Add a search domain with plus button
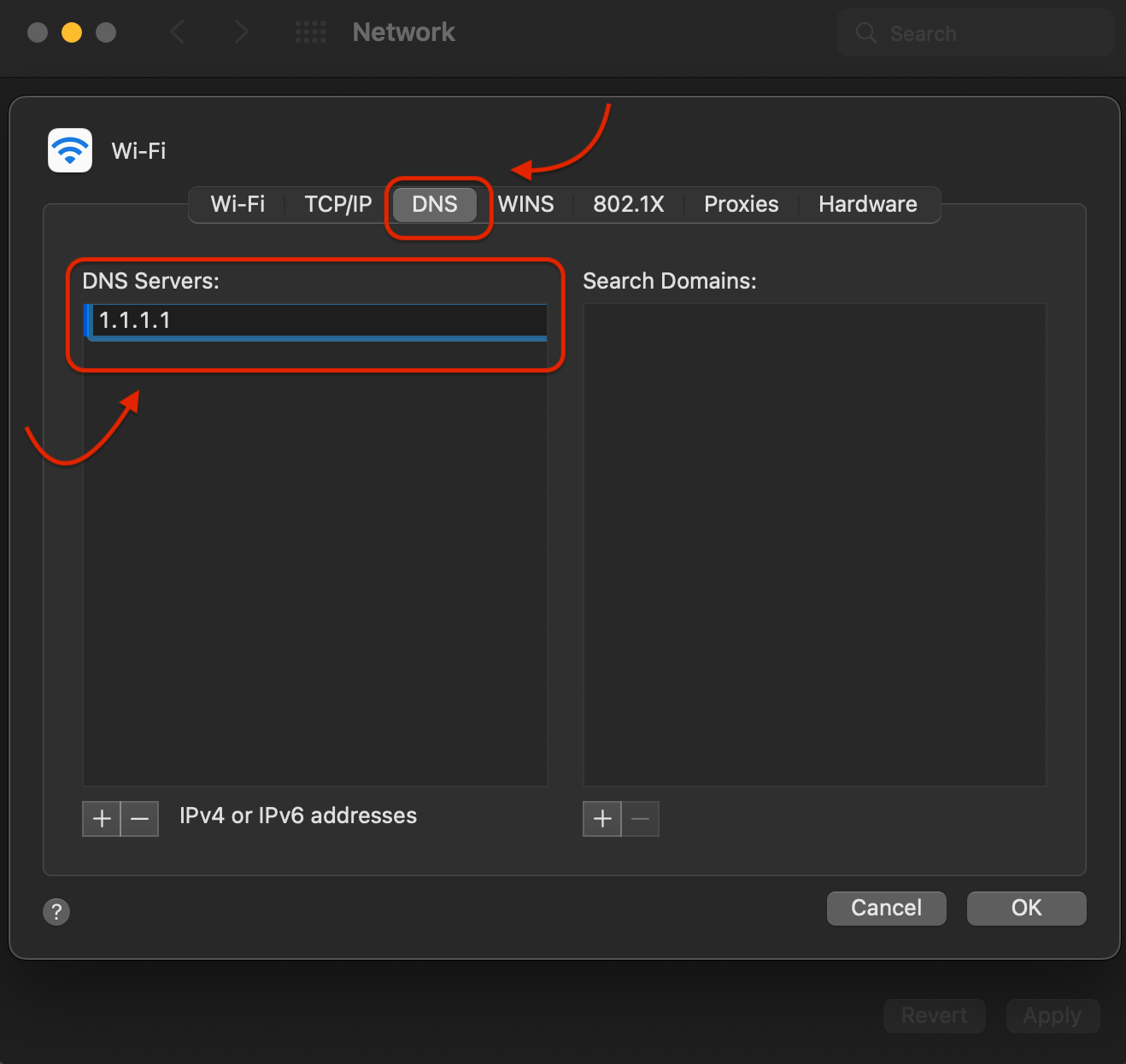 (x=602, y=819)
